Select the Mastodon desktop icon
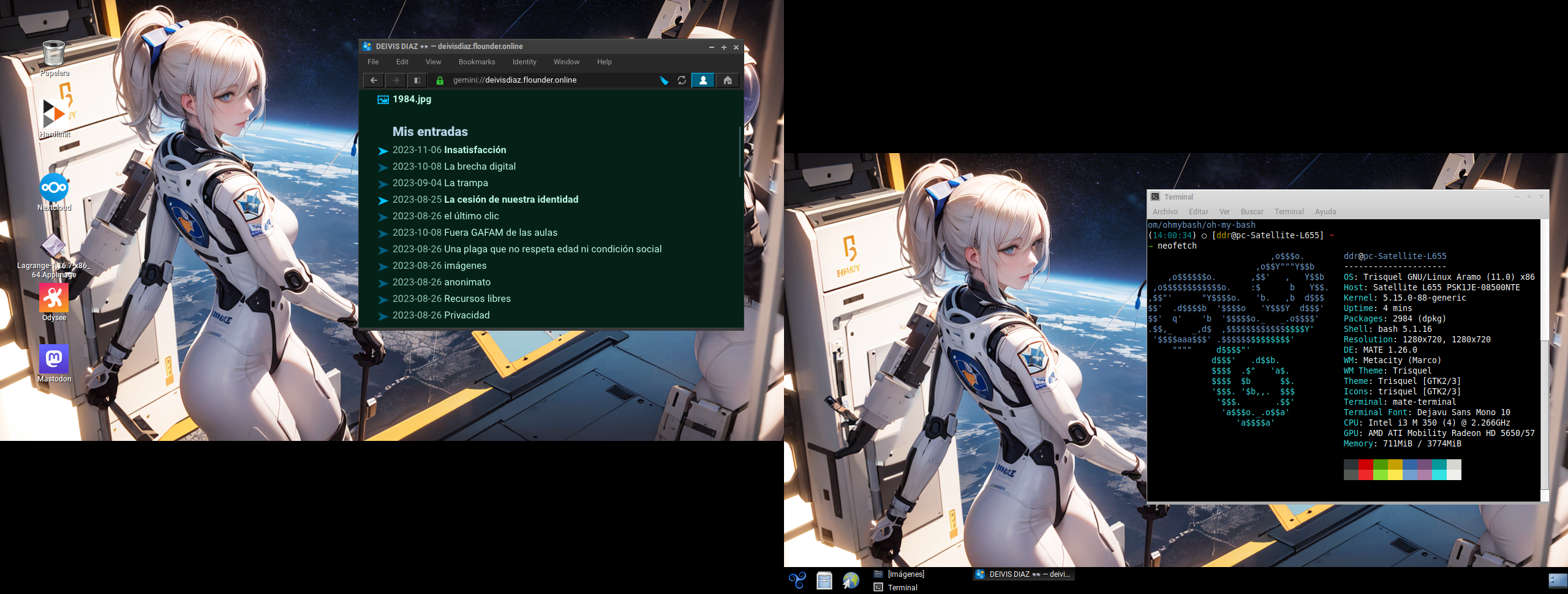Viewport: 1568px width, 594px height. 54,363
